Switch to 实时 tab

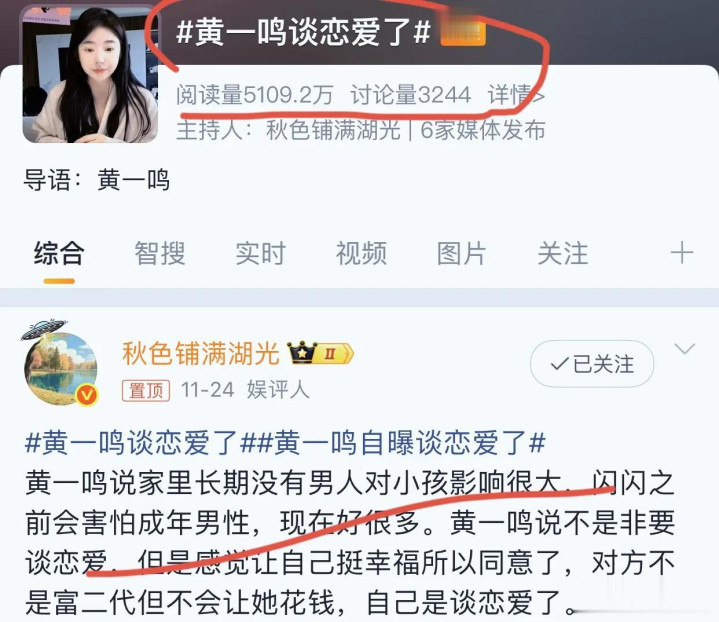(x=260, y=253)
